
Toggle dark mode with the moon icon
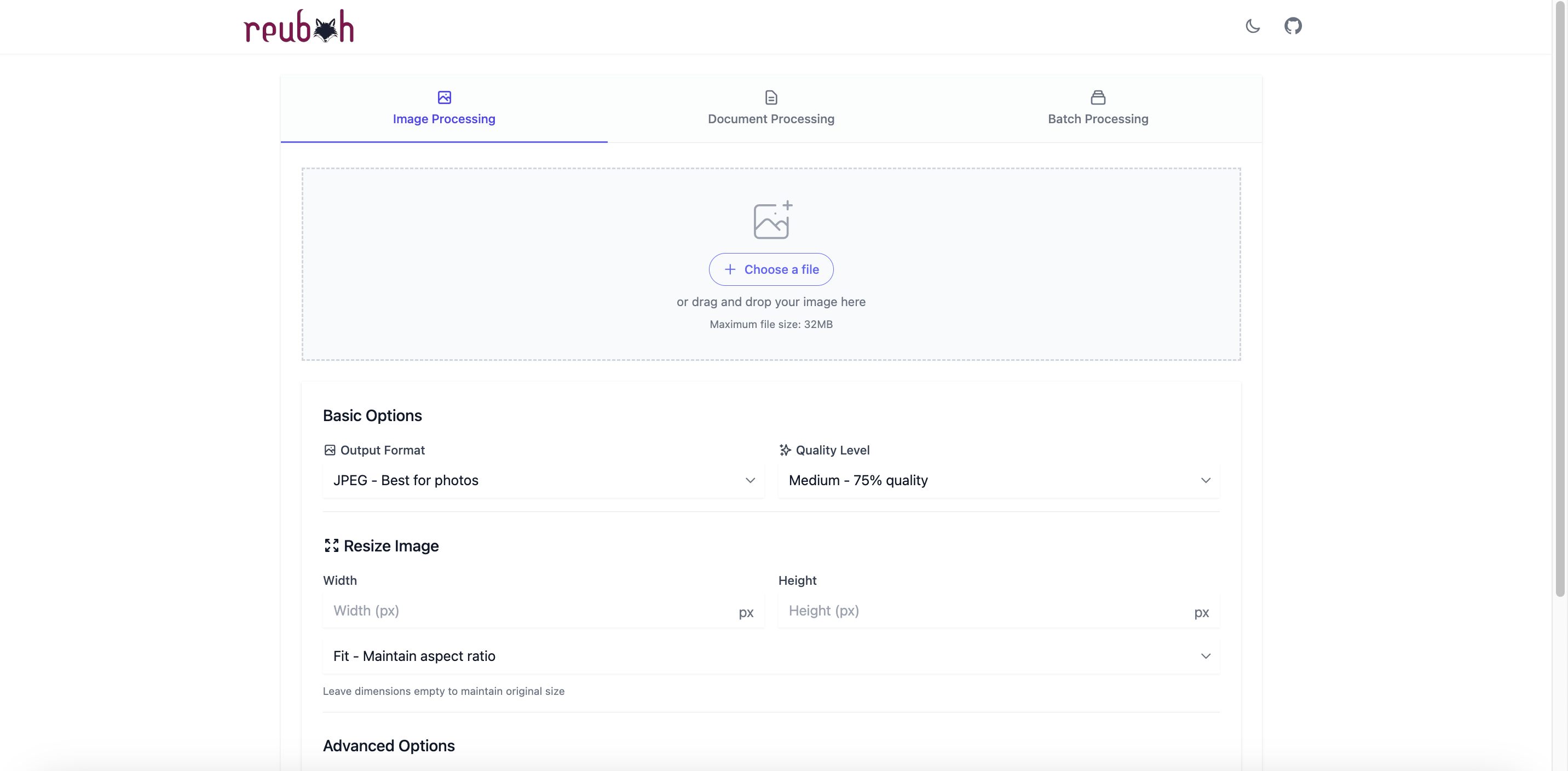pyautogui.click(x=1252, y=26)
